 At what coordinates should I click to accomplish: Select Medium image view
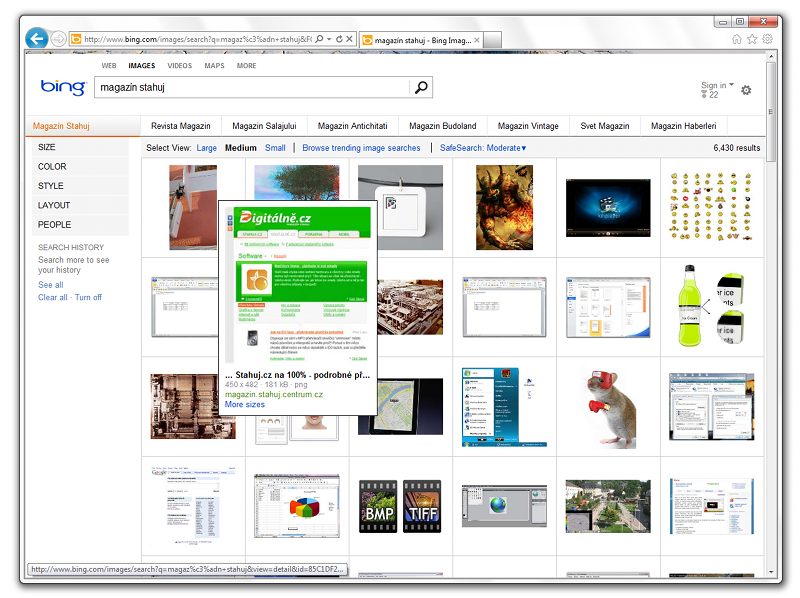(x=241, y=148)
